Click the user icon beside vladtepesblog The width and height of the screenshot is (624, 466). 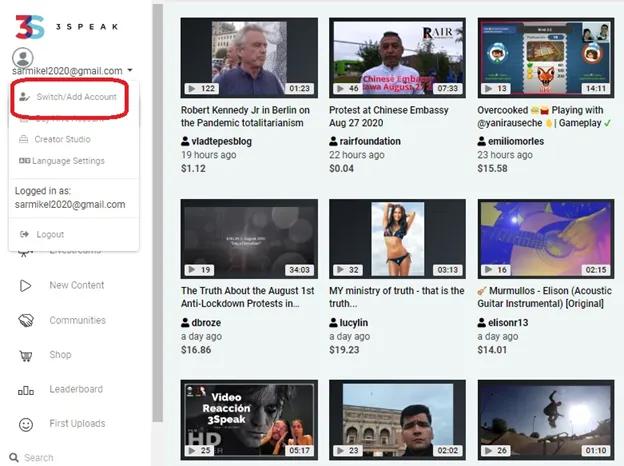click(x=185, y=141)
